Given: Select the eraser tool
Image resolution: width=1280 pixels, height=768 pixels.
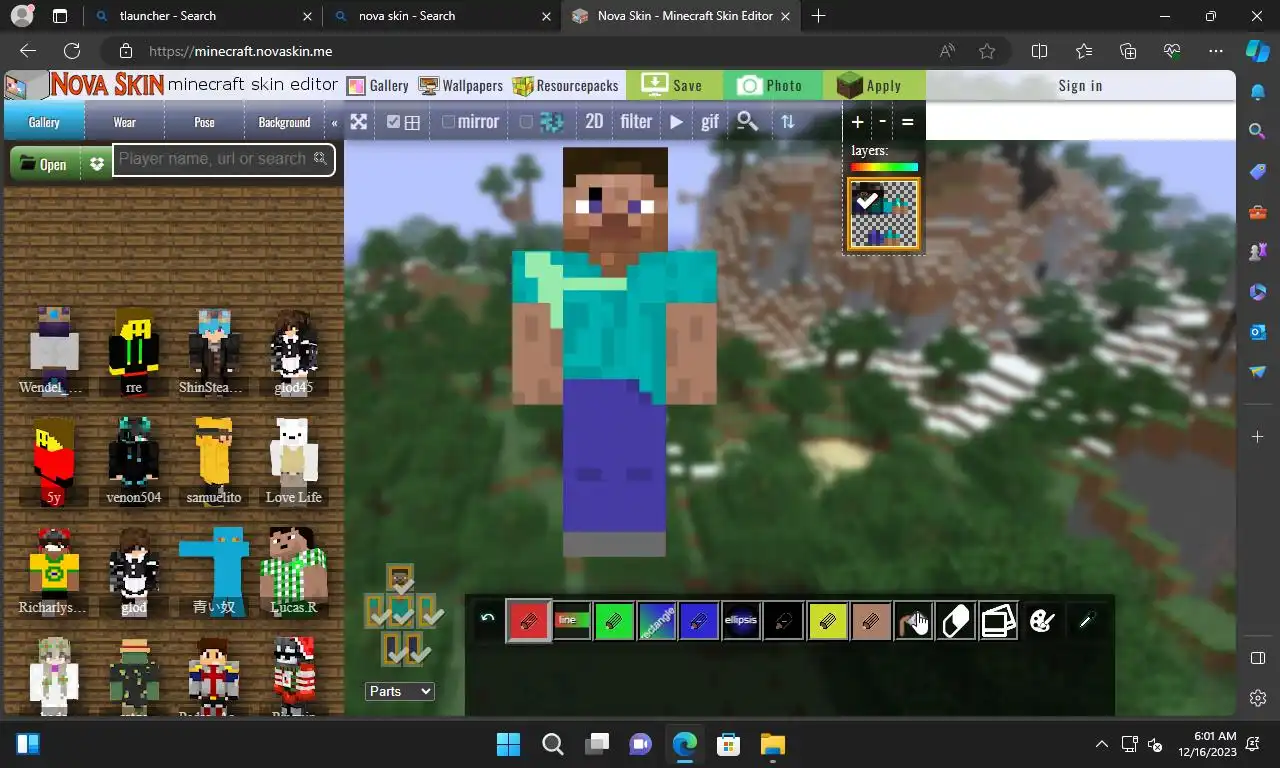Looking at the screenshot, I should pyautogui.click(x=956, y=621).
